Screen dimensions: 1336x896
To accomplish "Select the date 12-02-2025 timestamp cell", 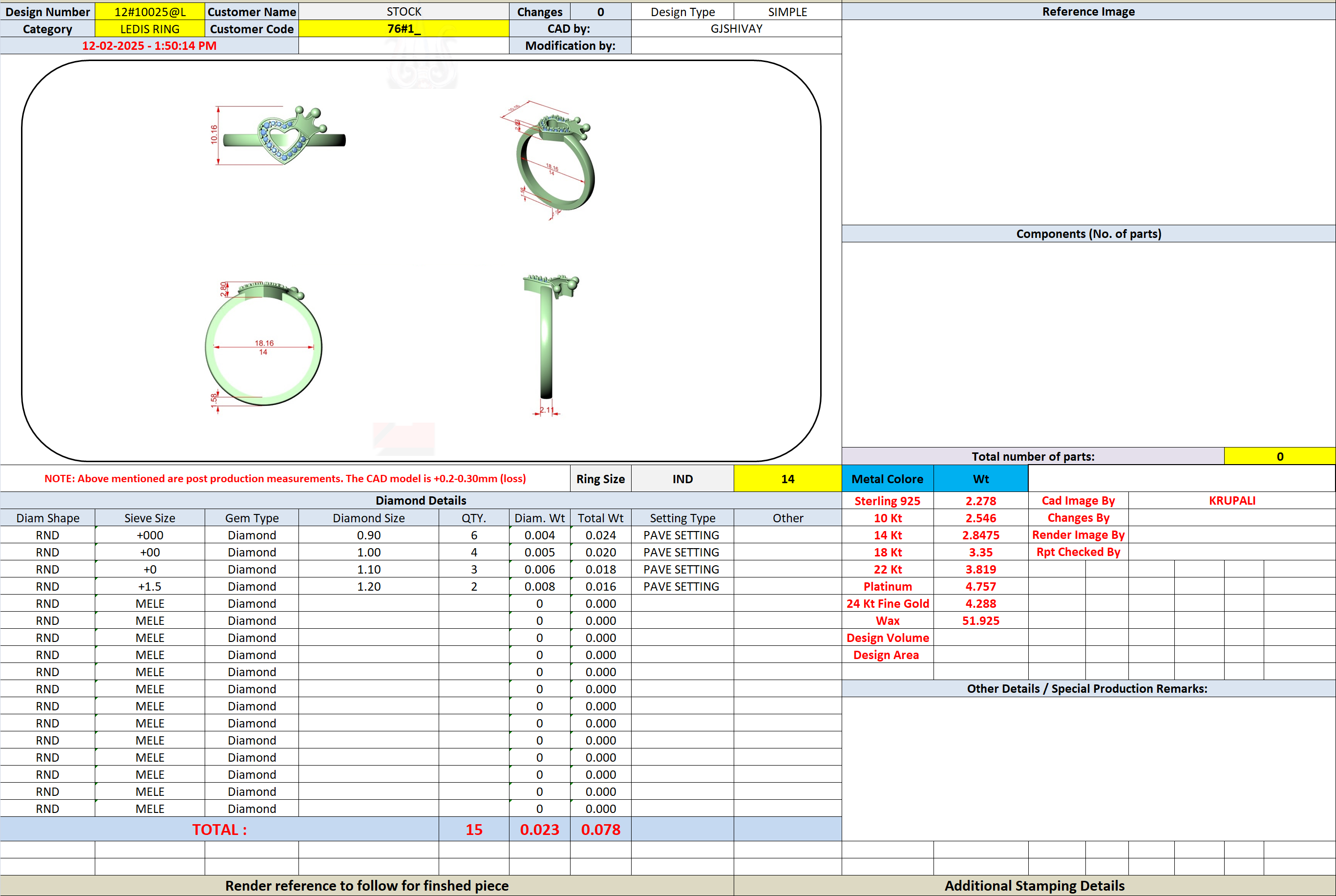I will tap(149, 46).
